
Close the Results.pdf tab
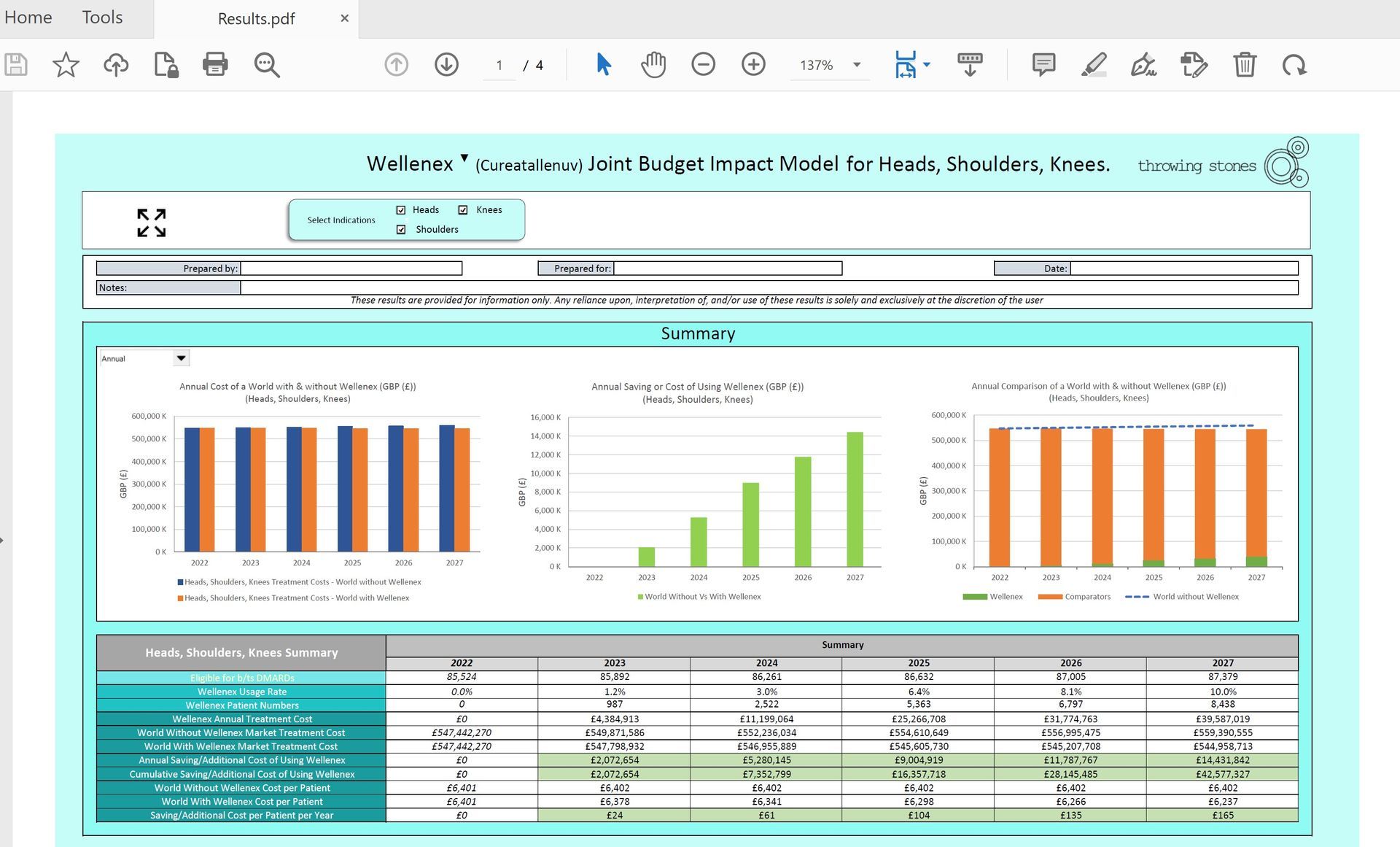coord(344,18)
